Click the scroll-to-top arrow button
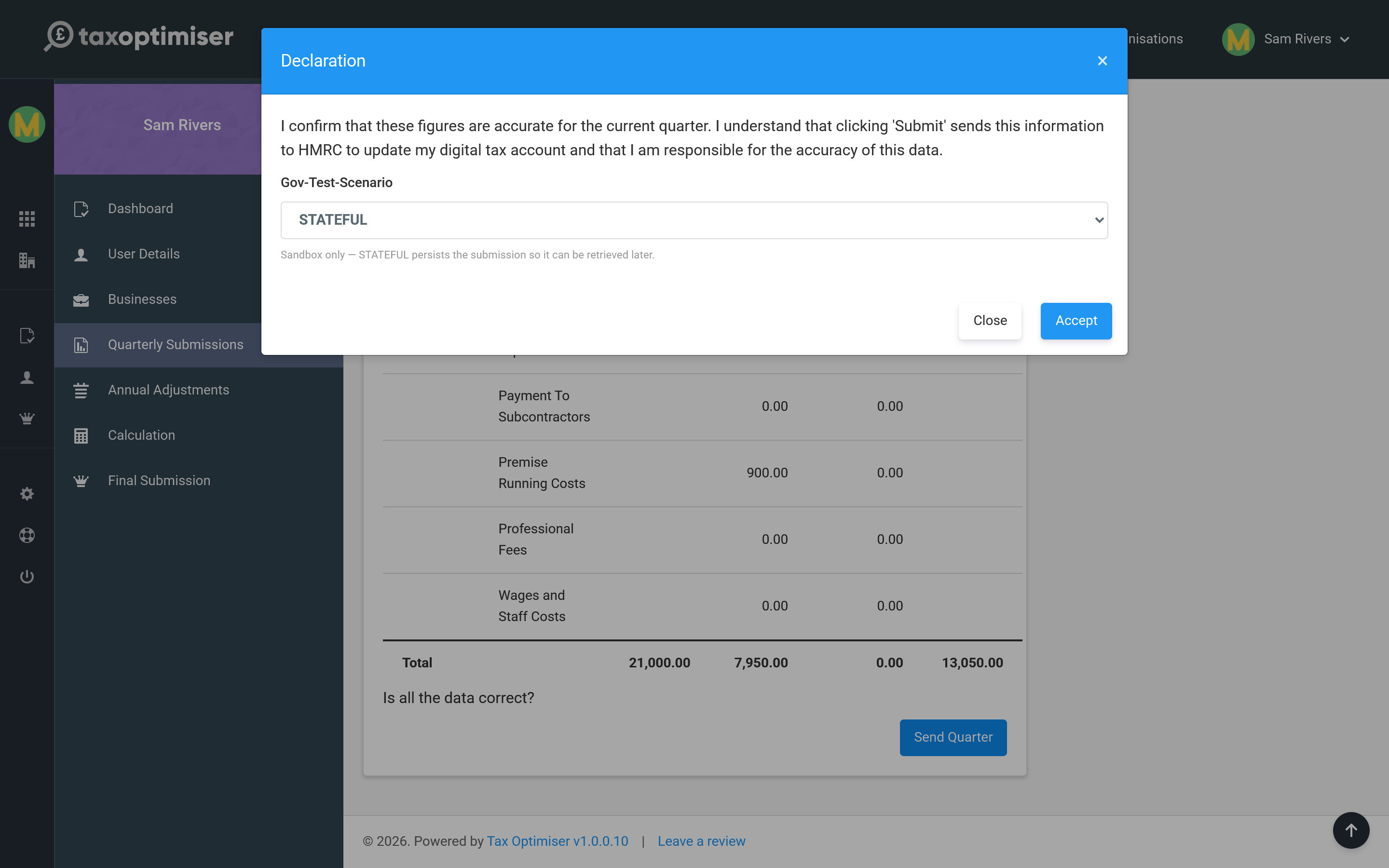Viewport: 1389px width, 868px height. tap(1350, 830)
